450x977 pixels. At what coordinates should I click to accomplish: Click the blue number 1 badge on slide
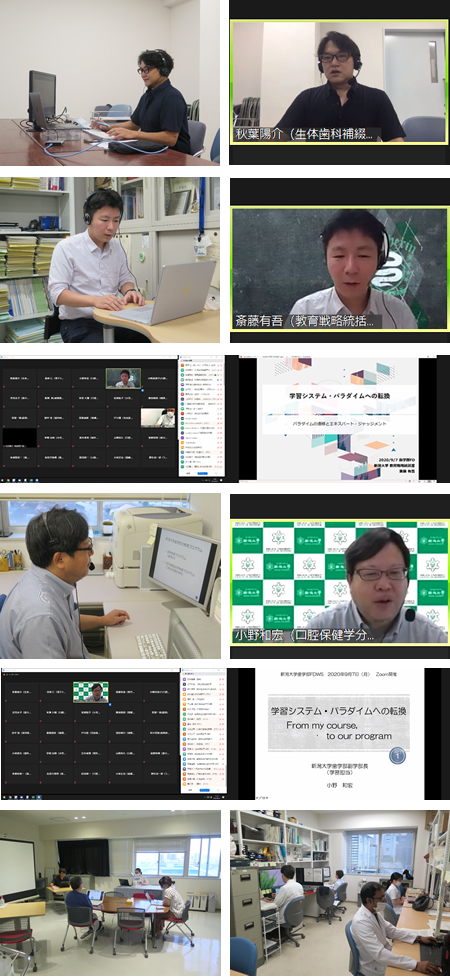[x=397, y=756]
